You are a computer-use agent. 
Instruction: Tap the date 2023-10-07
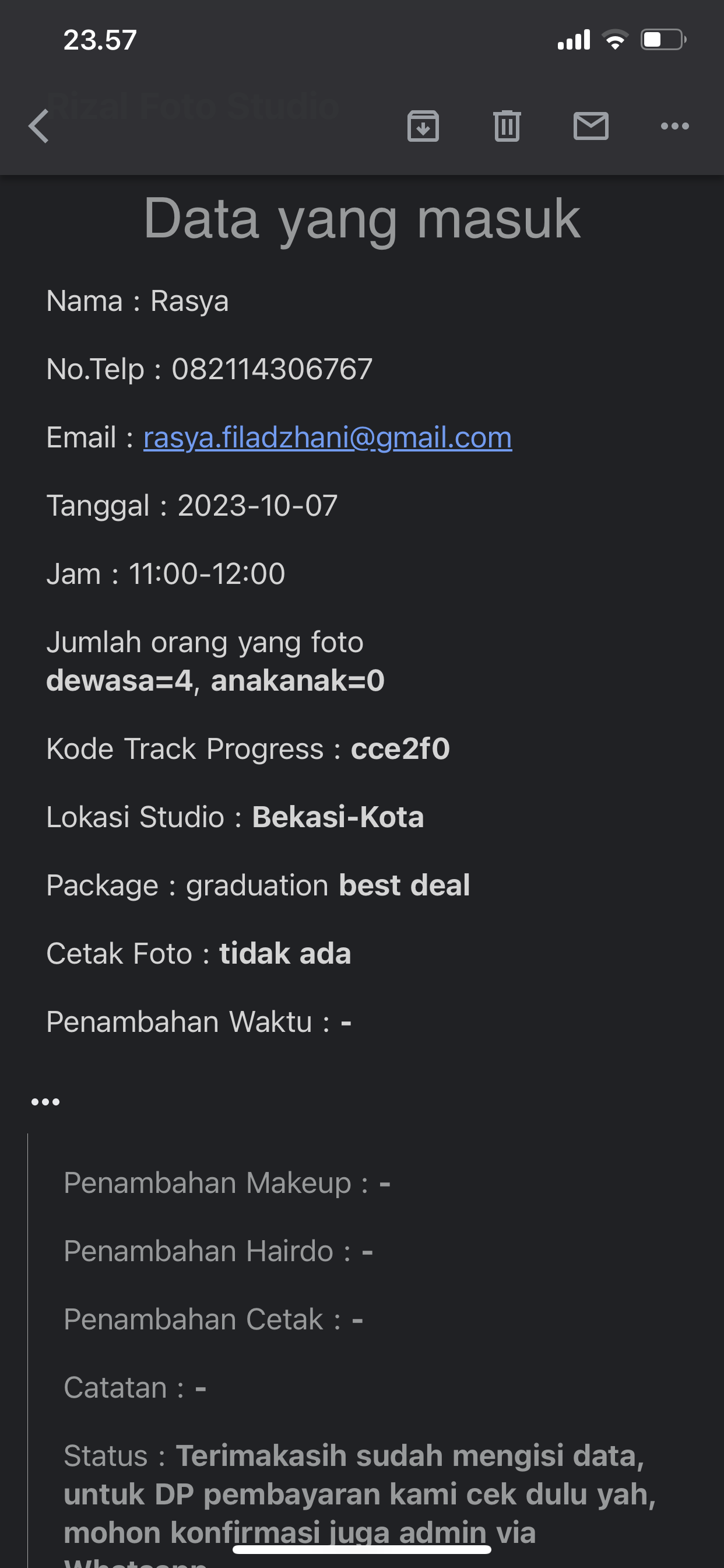257,506
